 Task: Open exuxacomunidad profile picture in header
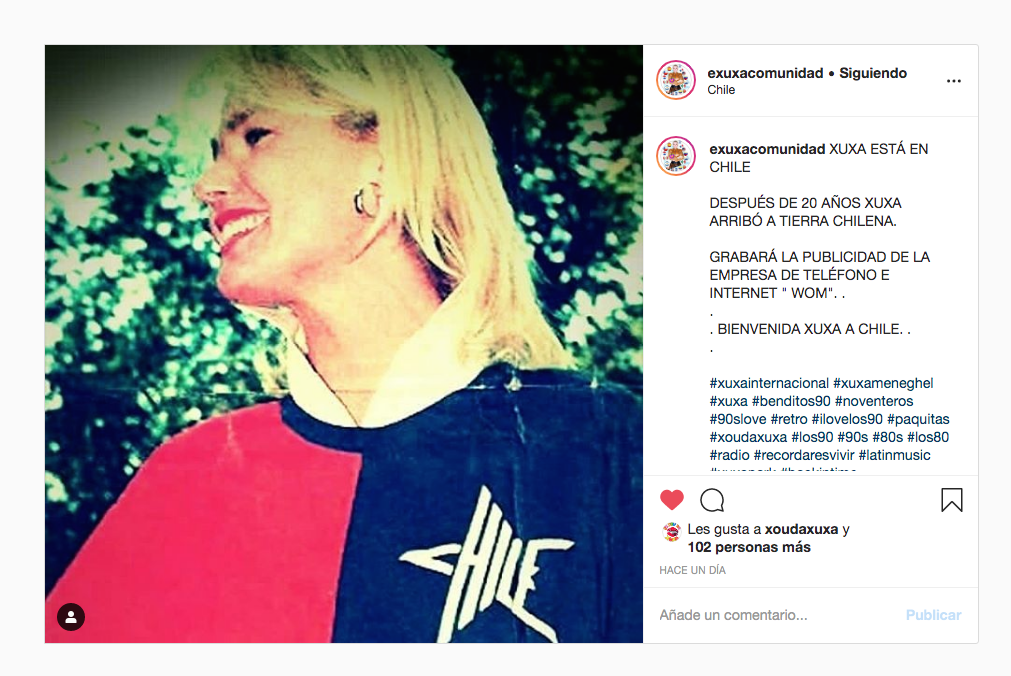click(676, 80)
